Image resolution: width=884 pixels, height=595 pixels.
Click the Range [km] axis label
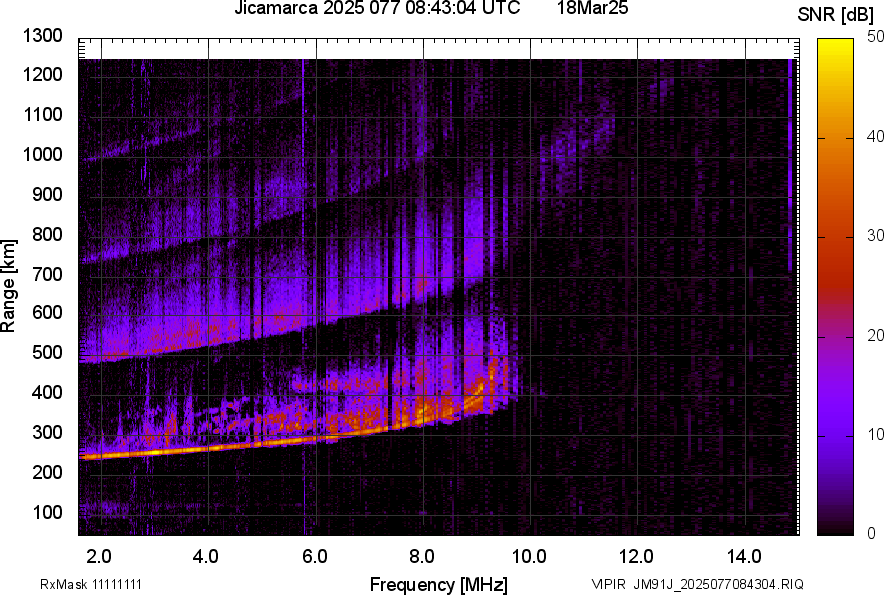point(9,285)
